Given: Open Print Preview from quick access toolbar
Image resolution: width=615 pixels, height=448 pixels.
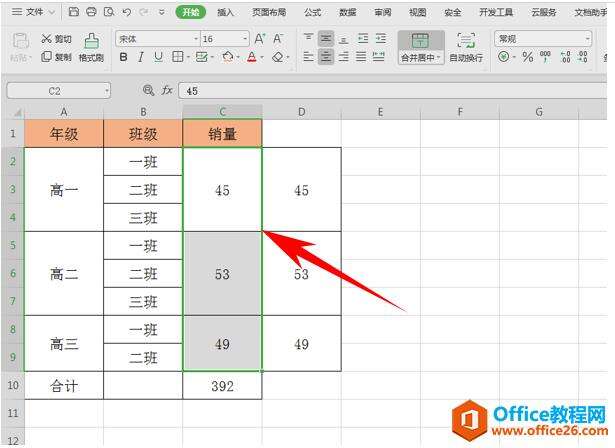Looking at the screenshot, I should [109, 12].
